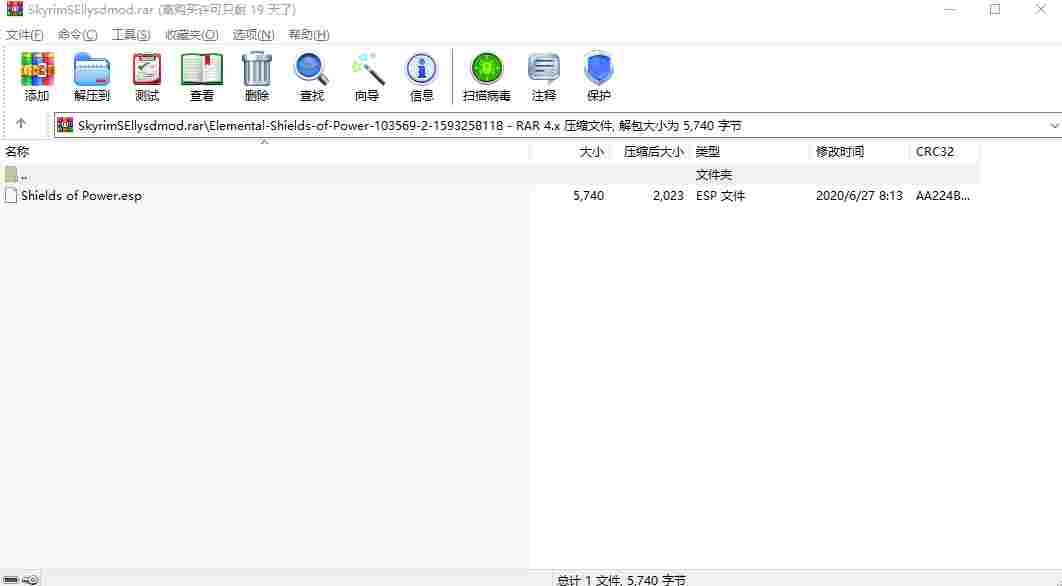Screen dimensions: 1062x586
Task: Click the WinRAR app icon in title bar
Action: [14, 9]
